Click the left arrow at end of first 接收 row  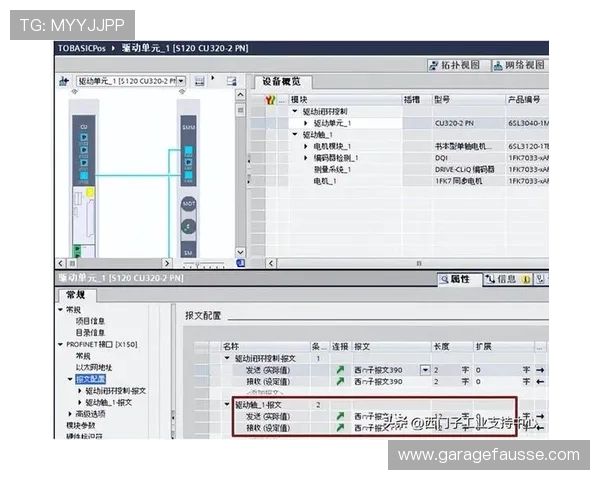coord(540,382)
